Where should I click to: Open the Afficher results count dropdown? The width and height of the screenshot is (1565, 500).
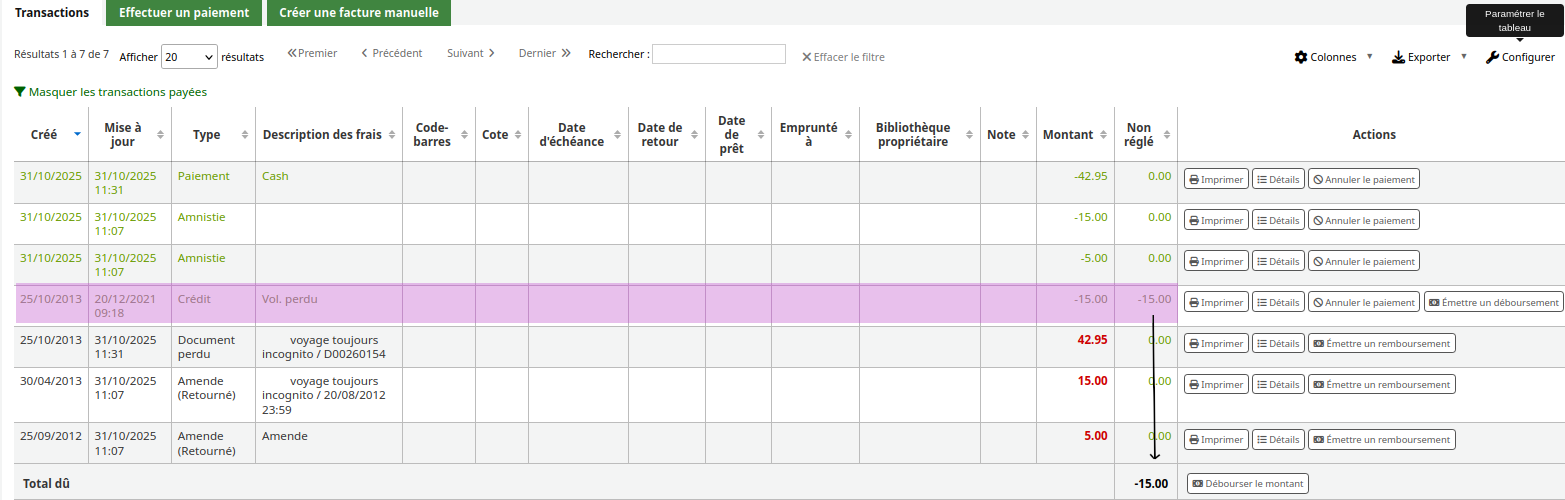click(189, 57)
